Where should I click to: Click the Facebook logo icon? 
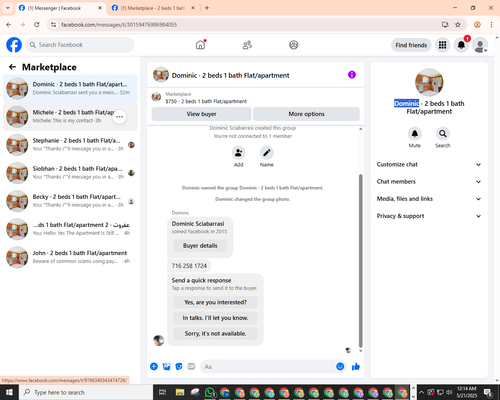(x=14, y=45)
